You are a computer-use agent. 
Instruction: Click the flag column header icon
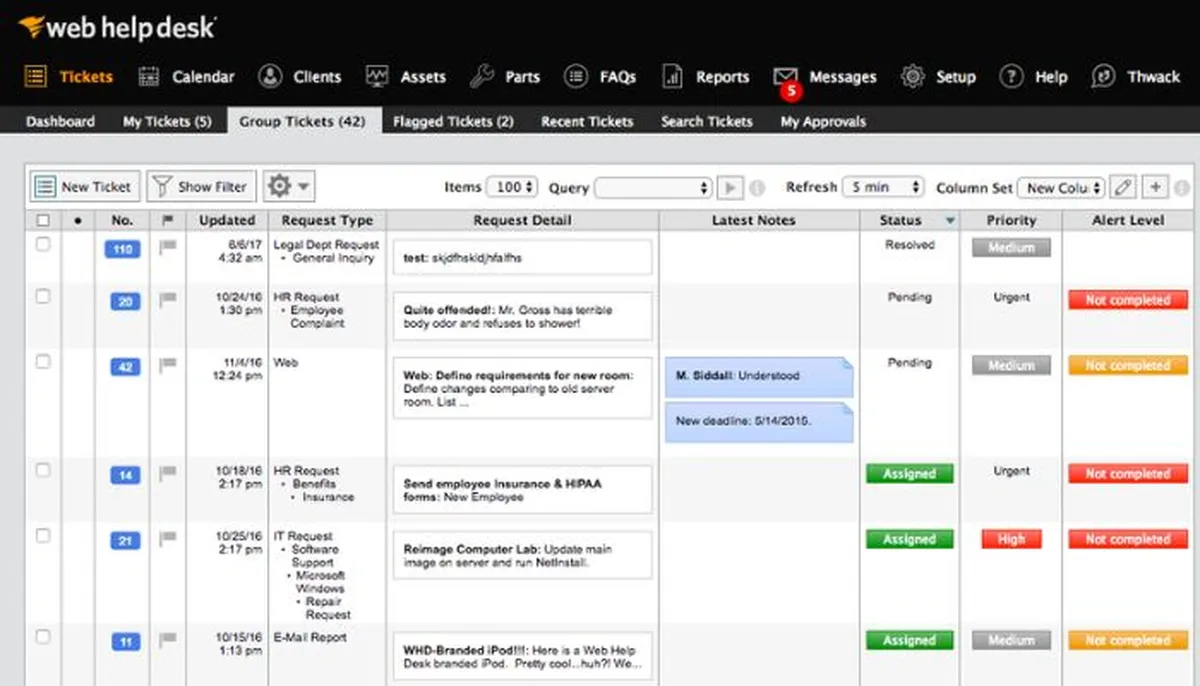(x=167, y=220)
